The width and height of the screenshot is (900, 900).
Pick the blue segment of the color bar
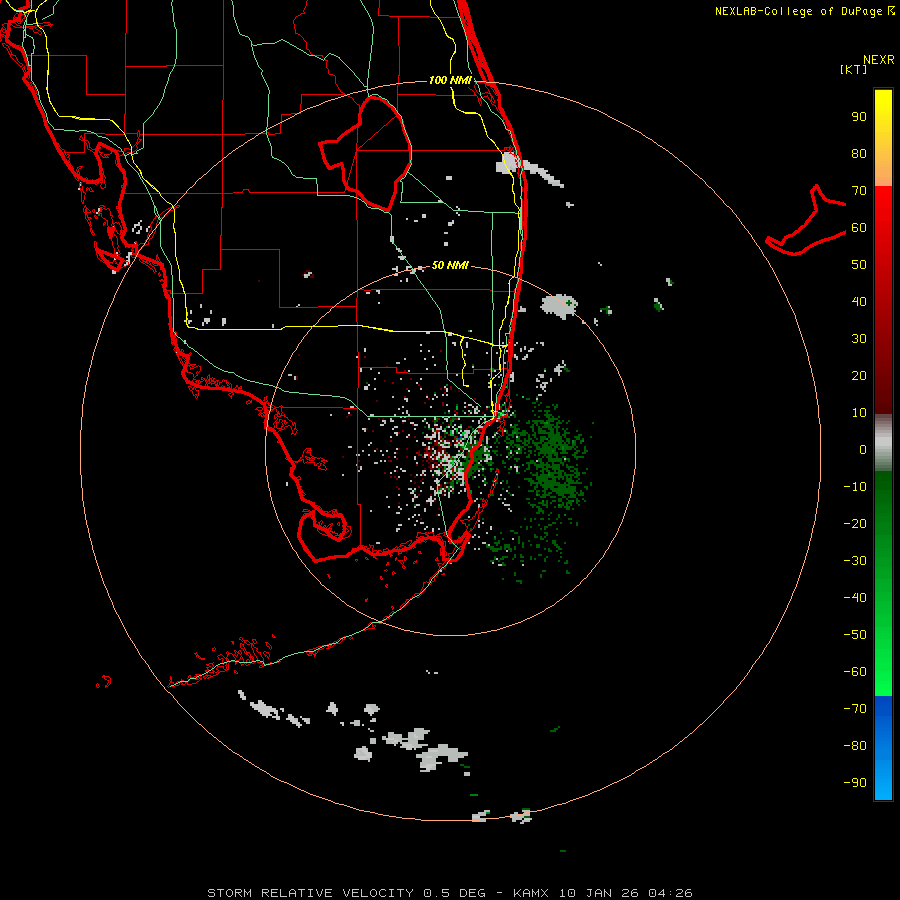coord(883,748)
